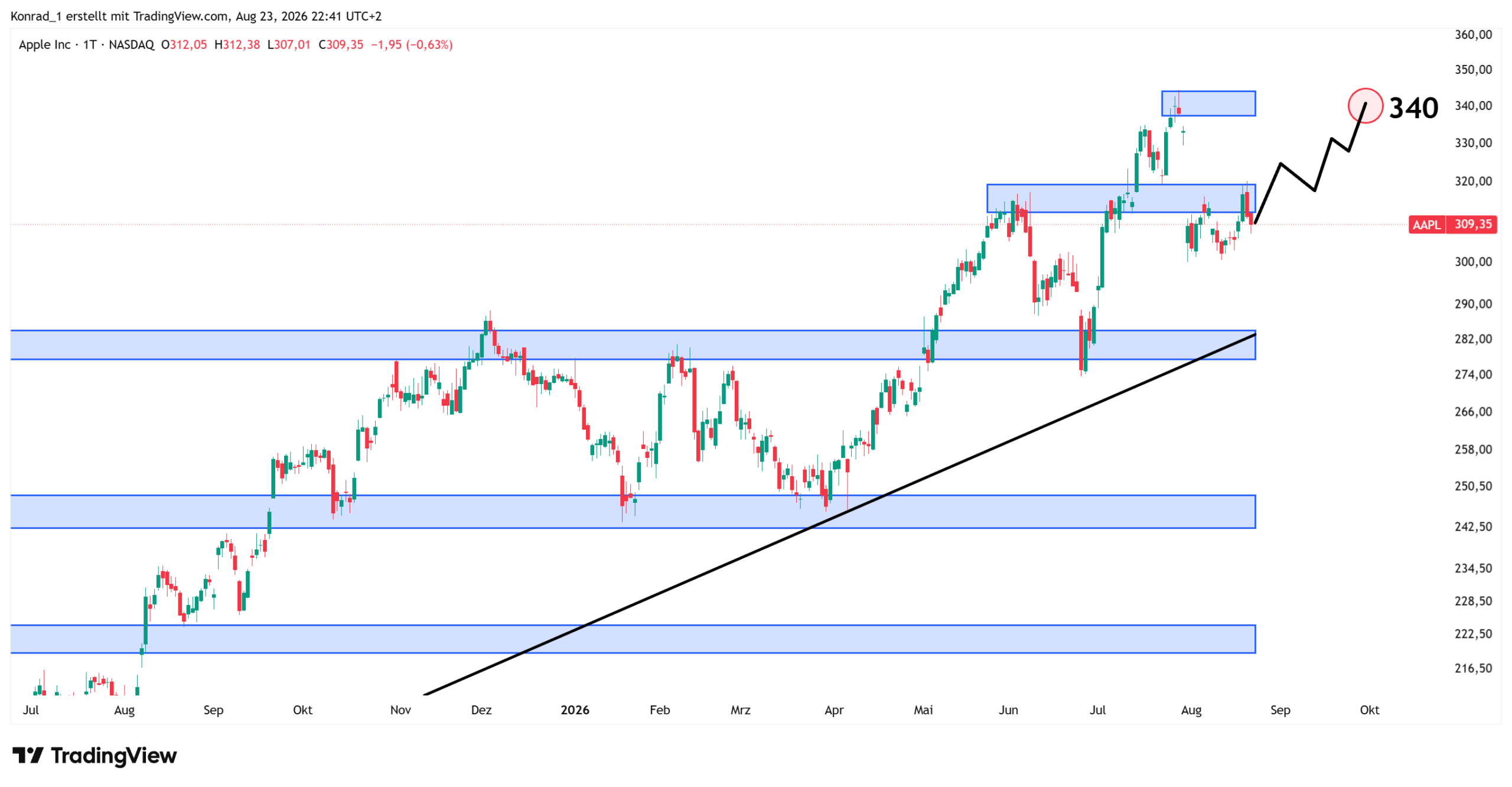Click the 1T interval label in the legend

pyautogui.click(x=90, y=45)
